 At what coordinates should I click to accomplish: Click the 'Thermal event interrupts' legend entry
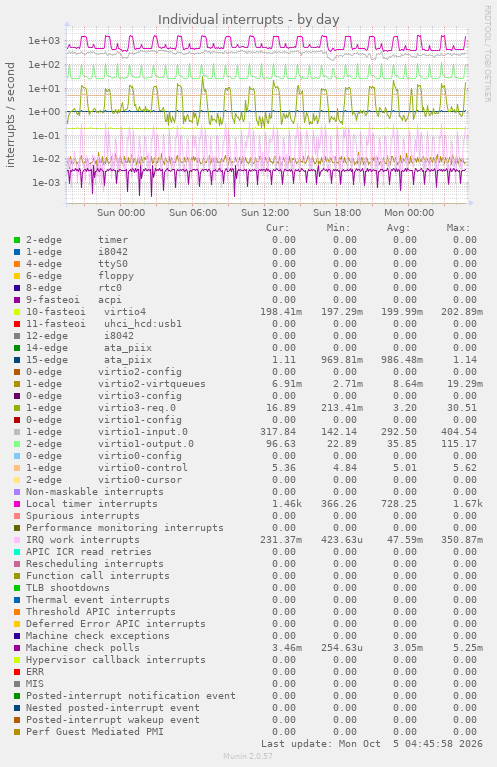pyautogui.click(x=98, y=600)
